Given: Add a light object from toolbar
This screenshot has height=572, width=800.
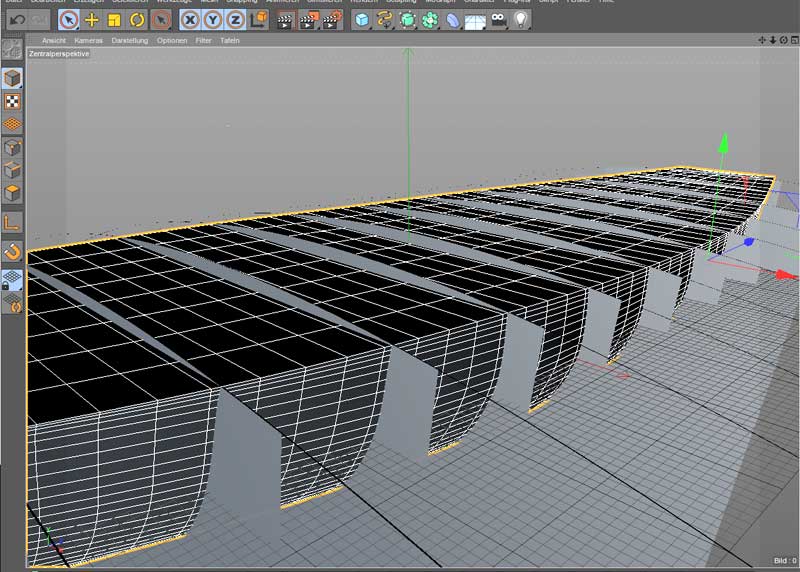Looking at the screenshot, I should click(x=521, y=19).
